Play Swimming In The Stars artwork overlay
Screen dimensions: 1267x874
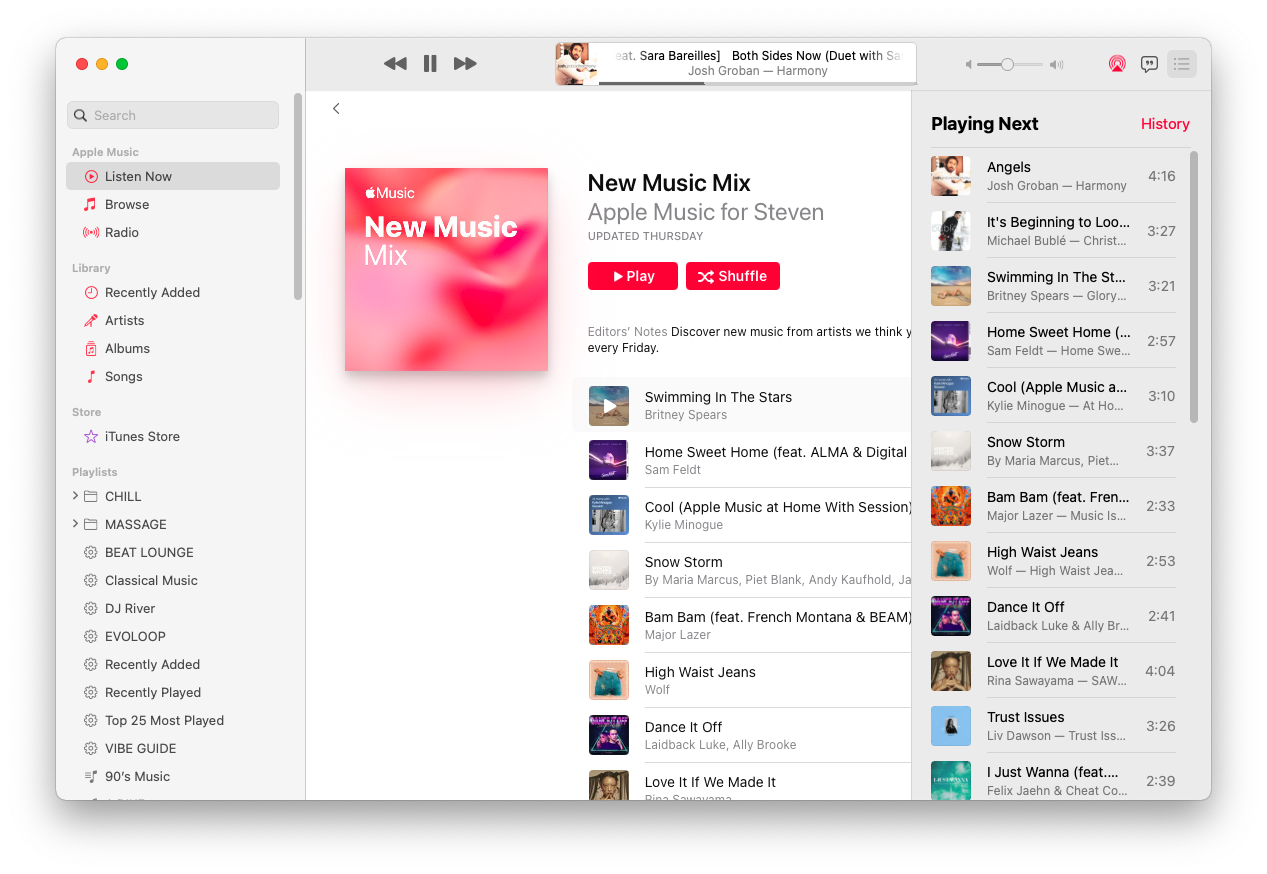(x=609, y=406)
